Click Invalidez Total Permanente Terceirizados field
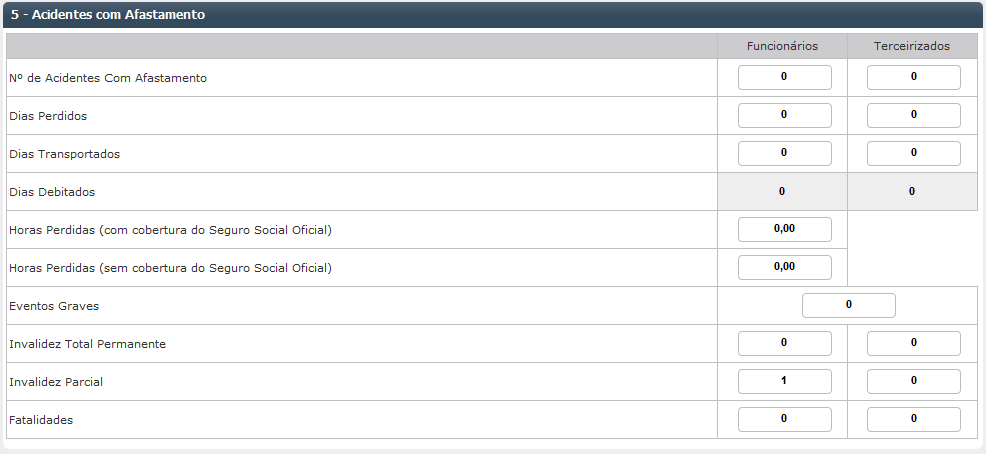The width and height of the screenshot is (986, 454). (x=913, y=344)
